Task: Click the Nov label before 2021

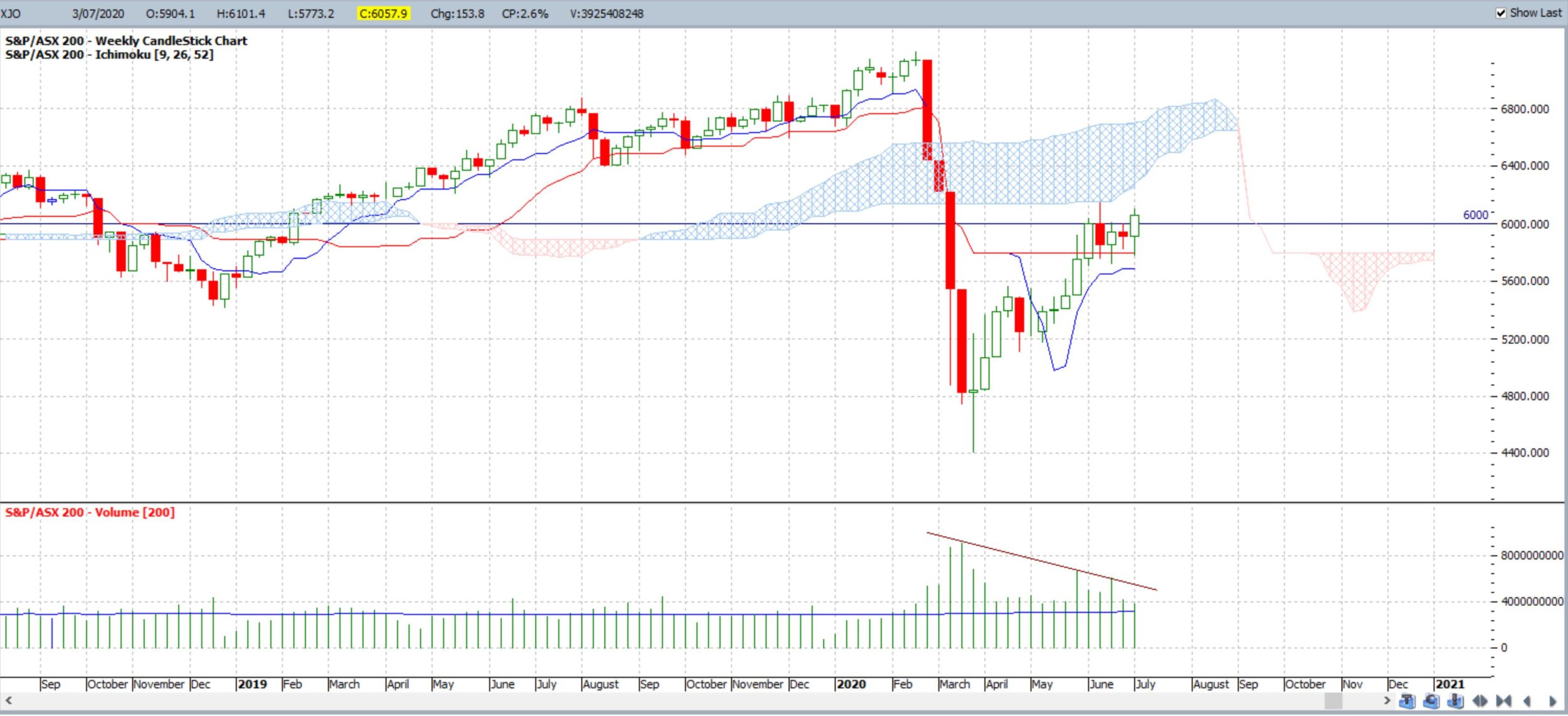Action: point(1352,684)
